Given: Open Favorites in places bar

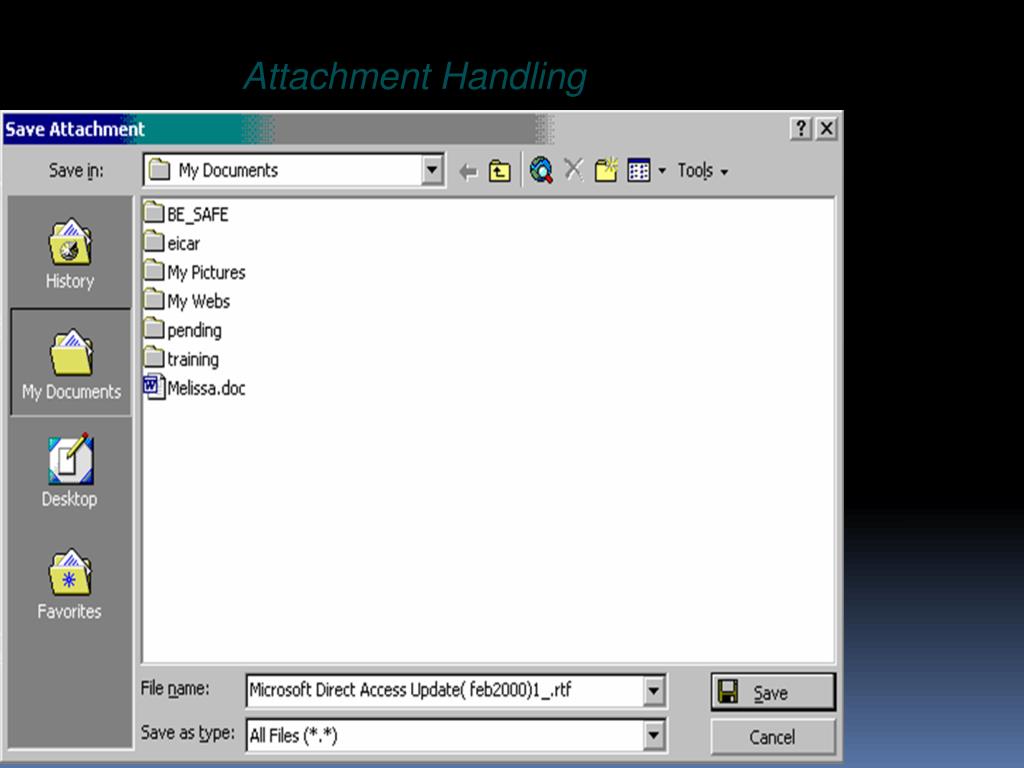Looking at the screenshot, I should click(69, 584).
